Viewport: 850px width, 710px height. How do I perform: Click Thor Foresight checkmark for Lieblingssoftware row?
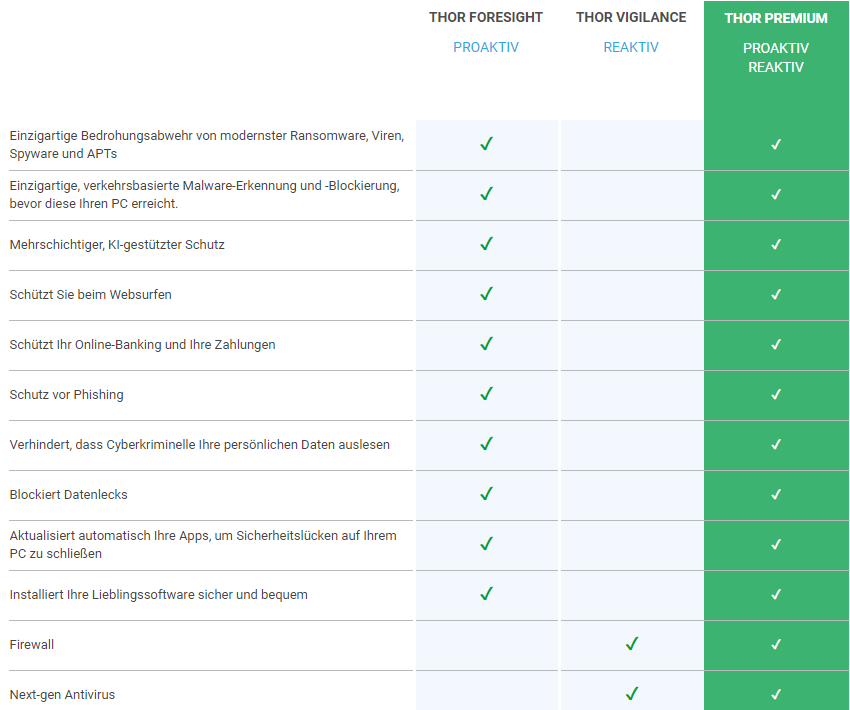pyautogui.click(x=486, y=593)
